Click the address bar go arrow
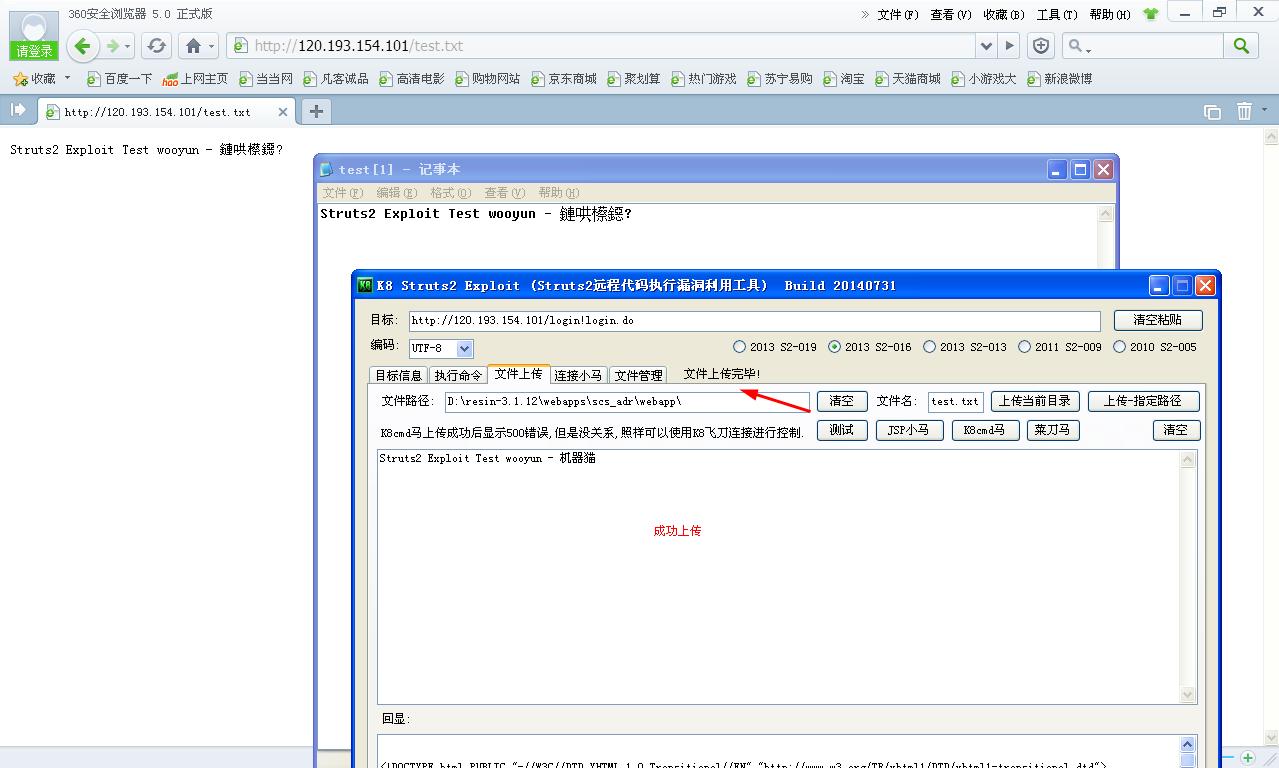Screen dimensions: 1279x768 click(1010, 46)
